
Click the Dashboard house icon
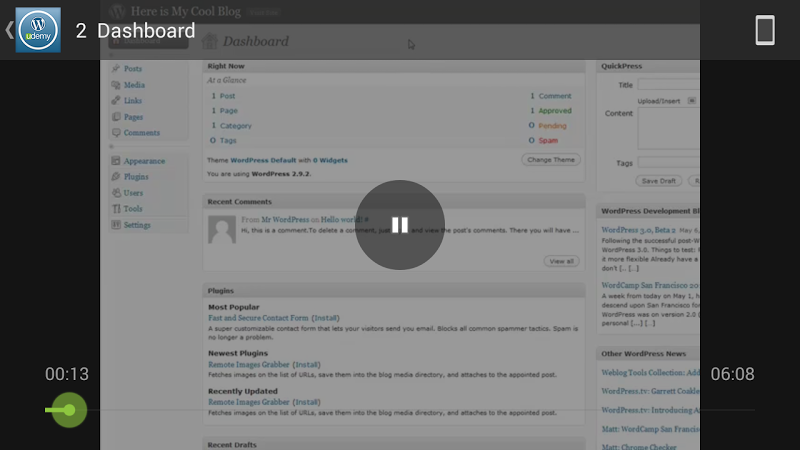click(x=209, y=41)
